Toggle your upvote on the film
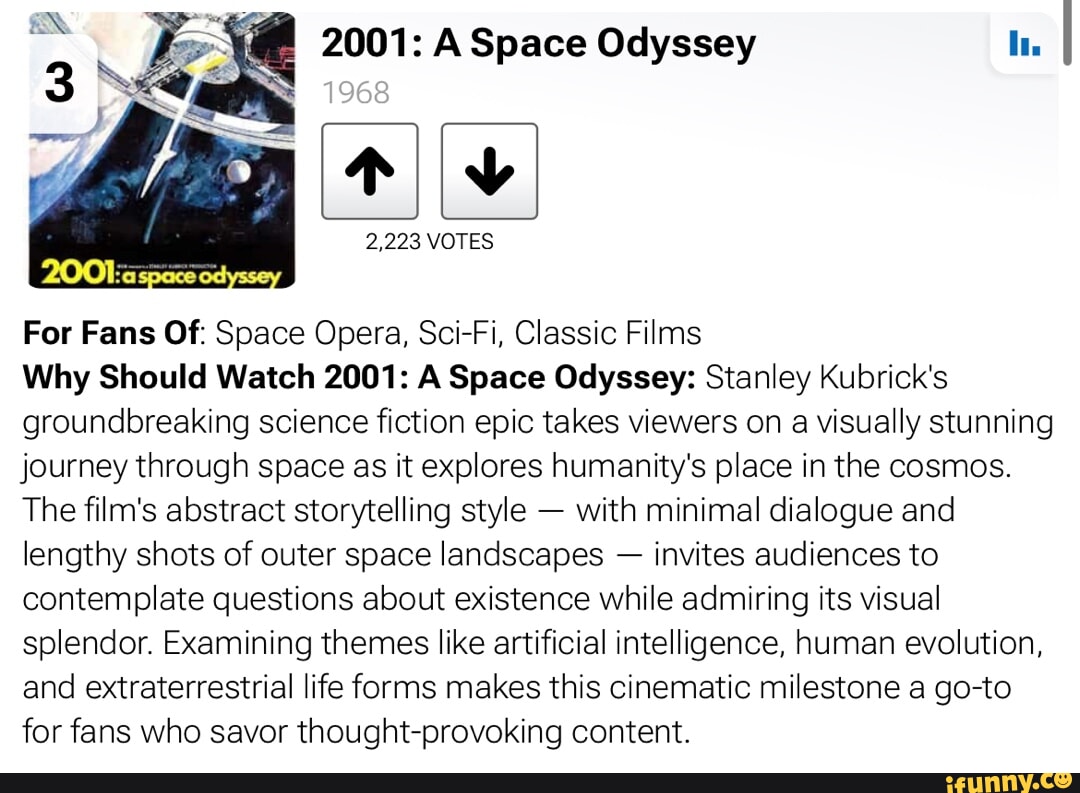Screen dimensions: 1080x793 pyautogui.click(x=369, y=170)
